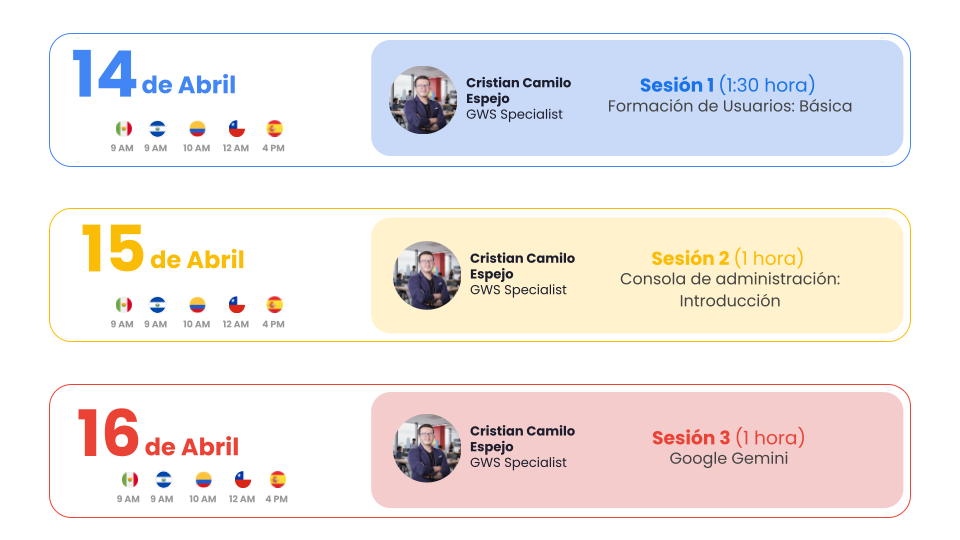Select the speaker photo in the Sesión 3 card
Viewport: 960px width, 540px height.
pyautogui.click(x=427, y=448)
